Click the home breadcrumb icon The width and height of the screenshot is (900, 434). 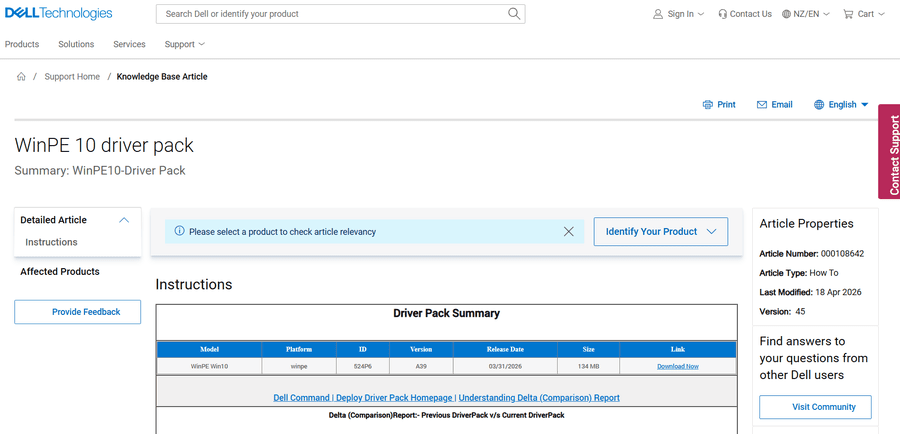[21, 76]
